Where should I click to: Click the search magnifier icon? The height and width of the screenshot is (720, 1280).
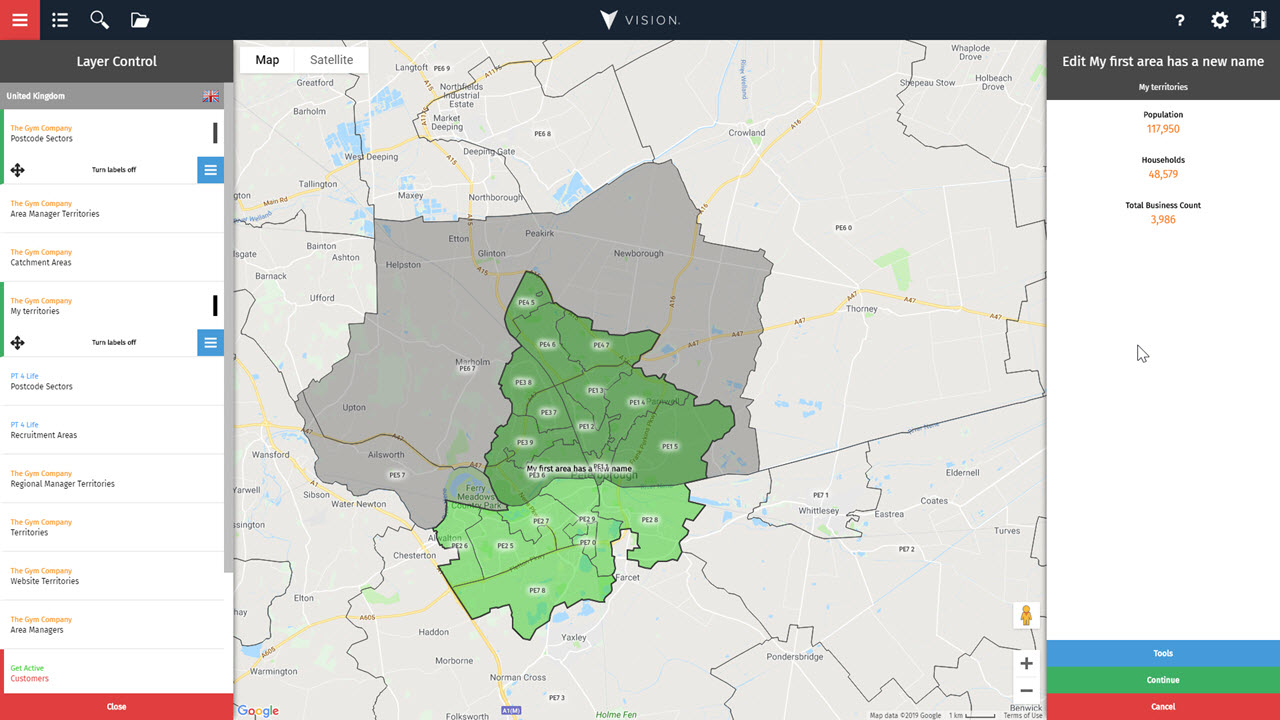pyautogui.click(x=99, y=20)
